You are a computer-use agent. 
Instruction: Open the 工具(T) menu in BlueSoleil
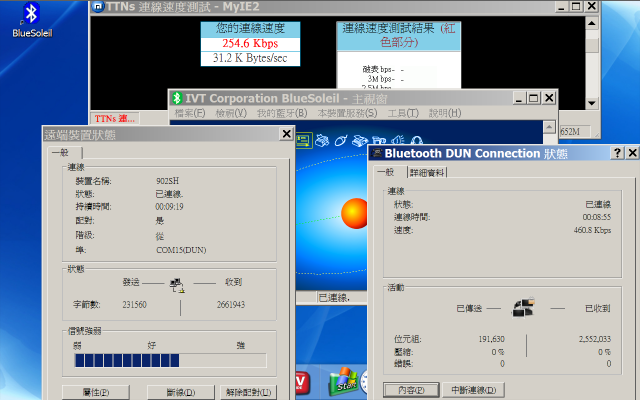(403, 113)
